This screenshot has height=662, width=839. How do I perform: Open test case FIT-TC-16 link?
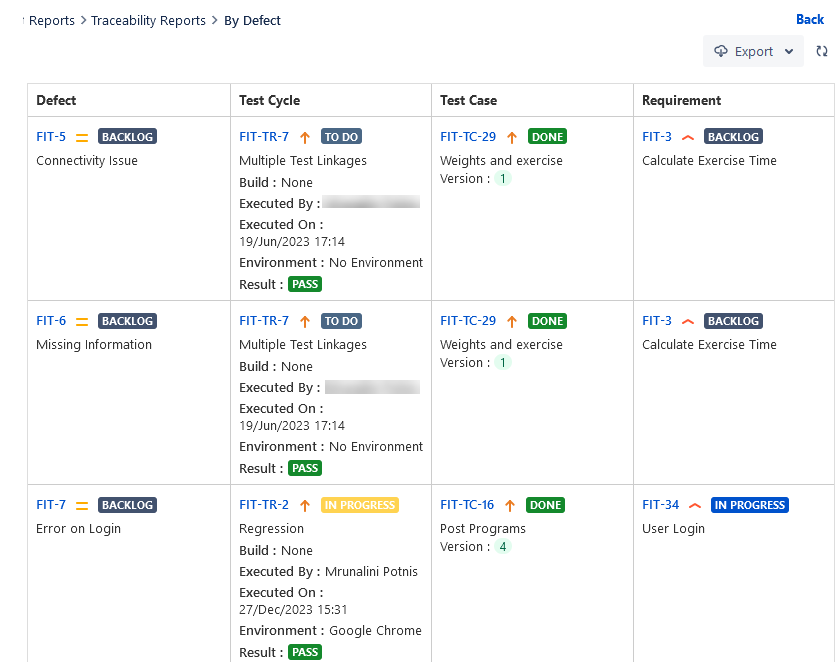coord(467,505)
